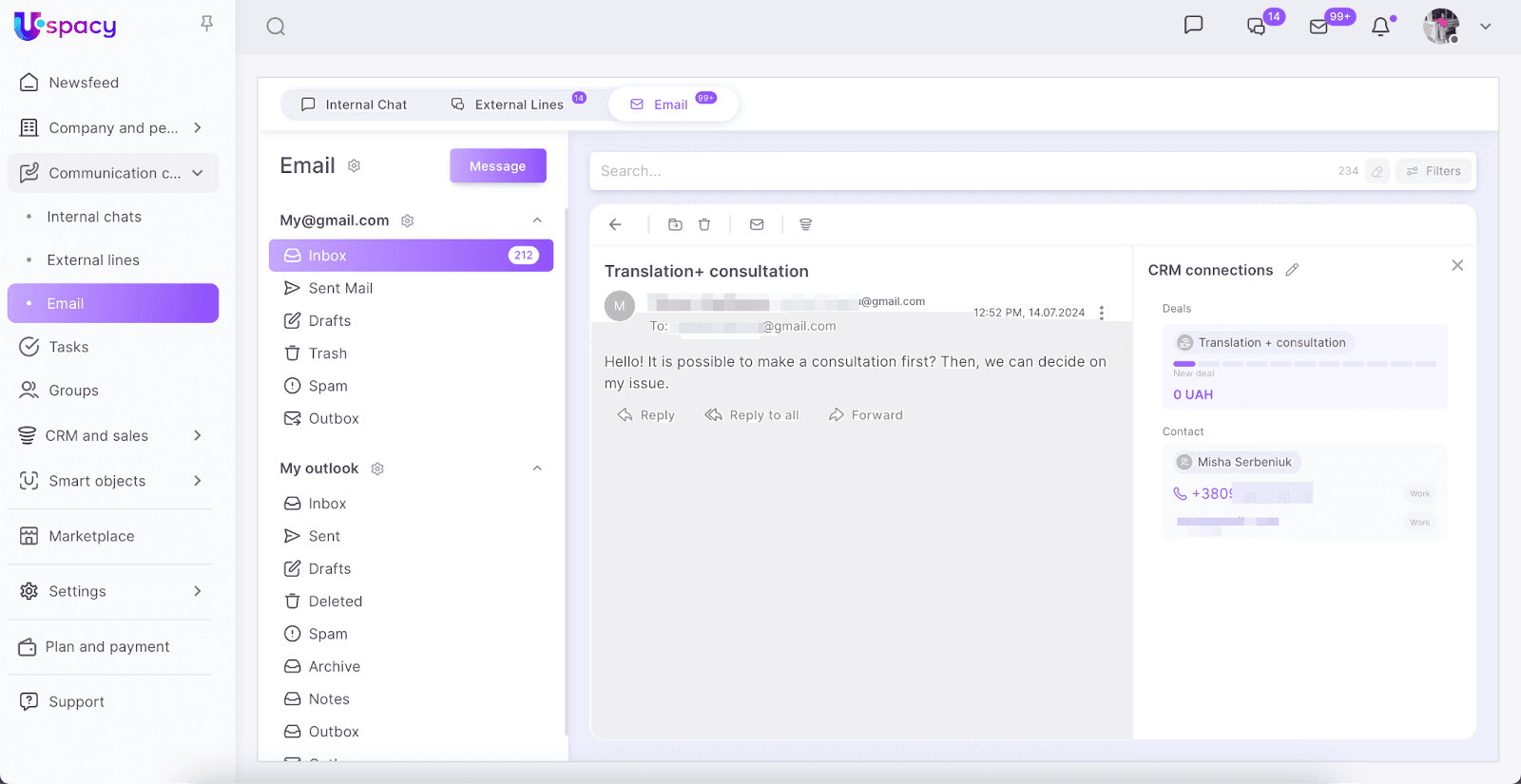
Task: Click the Message compose button
Action: (x=497, y=165)
